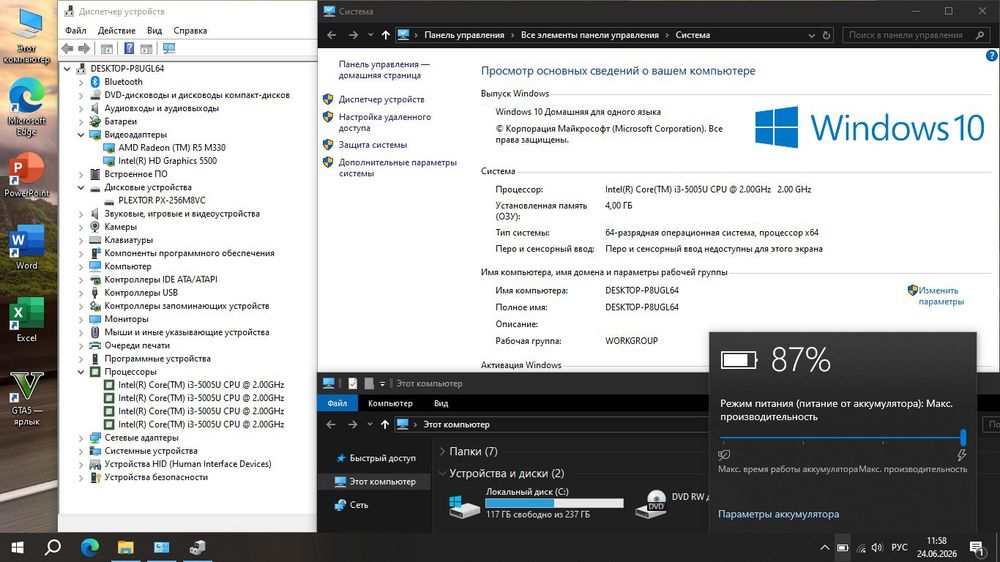Select 'PLEXTOR PX-256M8VC' disk device
This screenshot has height=562, width=1000.
(x=161, y=200)
